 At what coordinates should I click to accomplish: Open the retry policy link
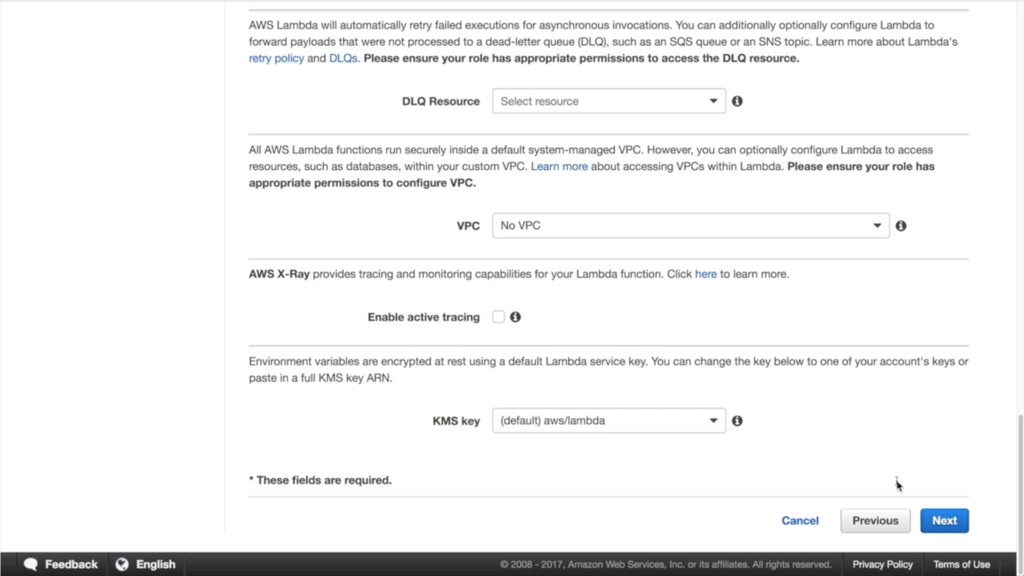point(276,58)
